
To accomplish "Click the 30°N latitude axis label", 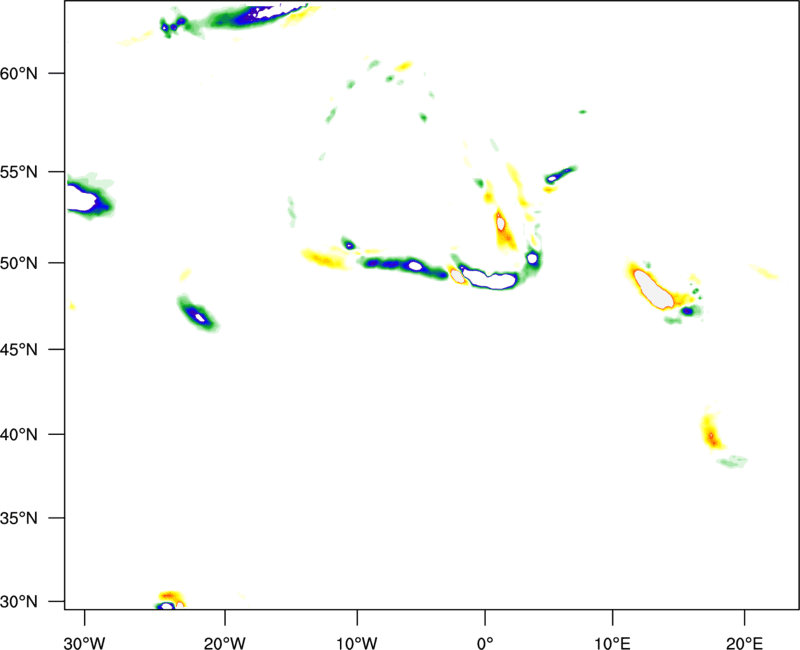I will click(19, 602).
